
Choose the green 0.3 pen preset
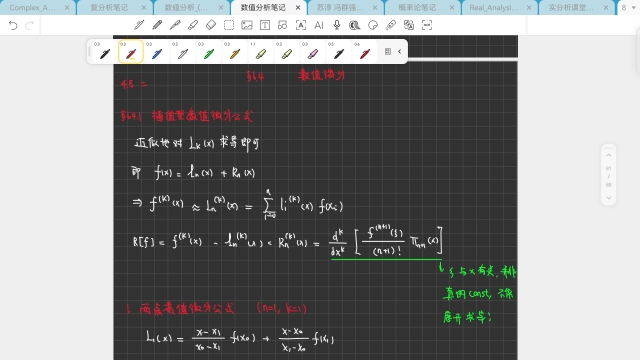pos(209,52)
